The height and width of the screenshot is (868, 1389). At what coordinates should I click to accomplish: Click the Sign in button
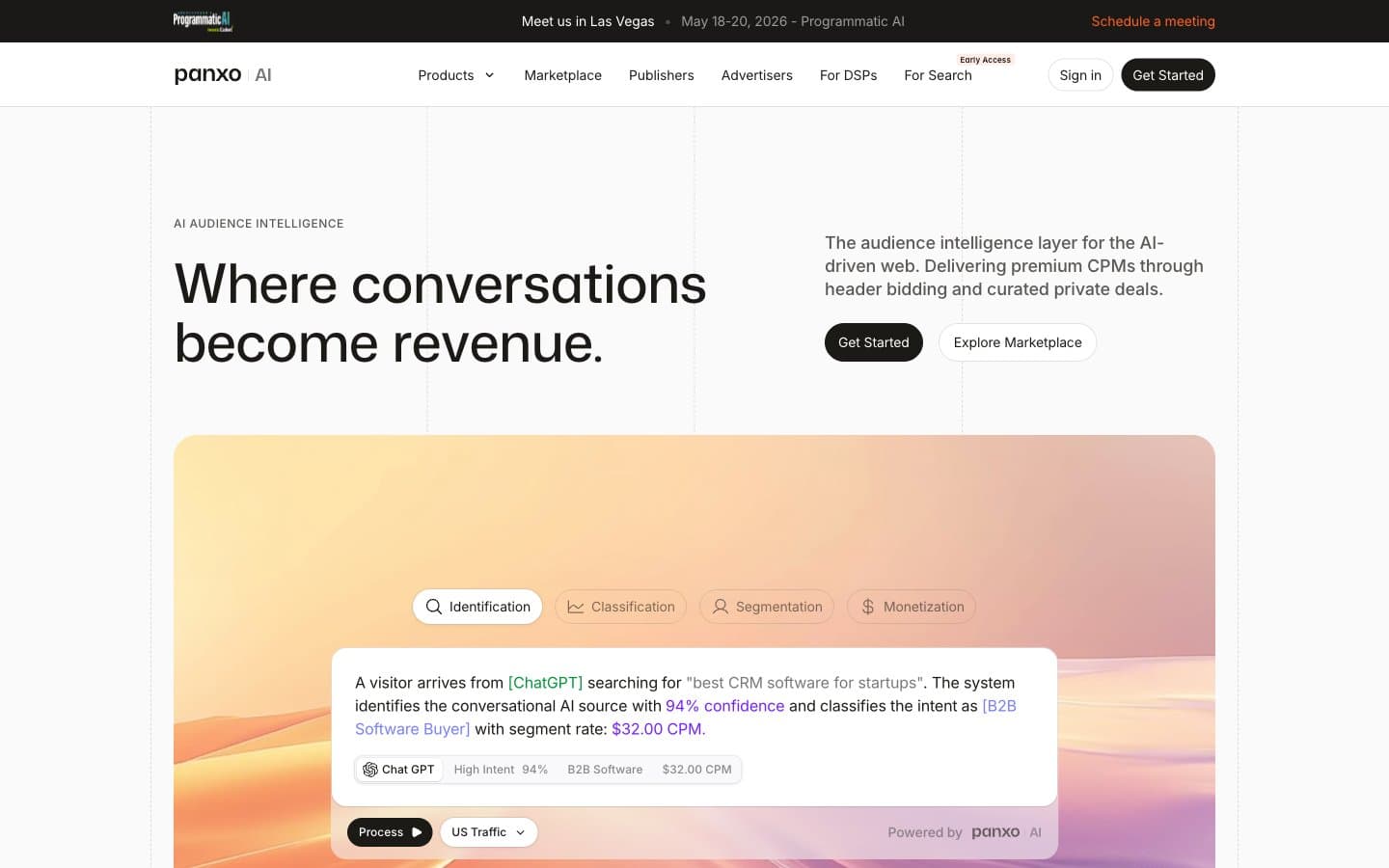[1080, 75]
